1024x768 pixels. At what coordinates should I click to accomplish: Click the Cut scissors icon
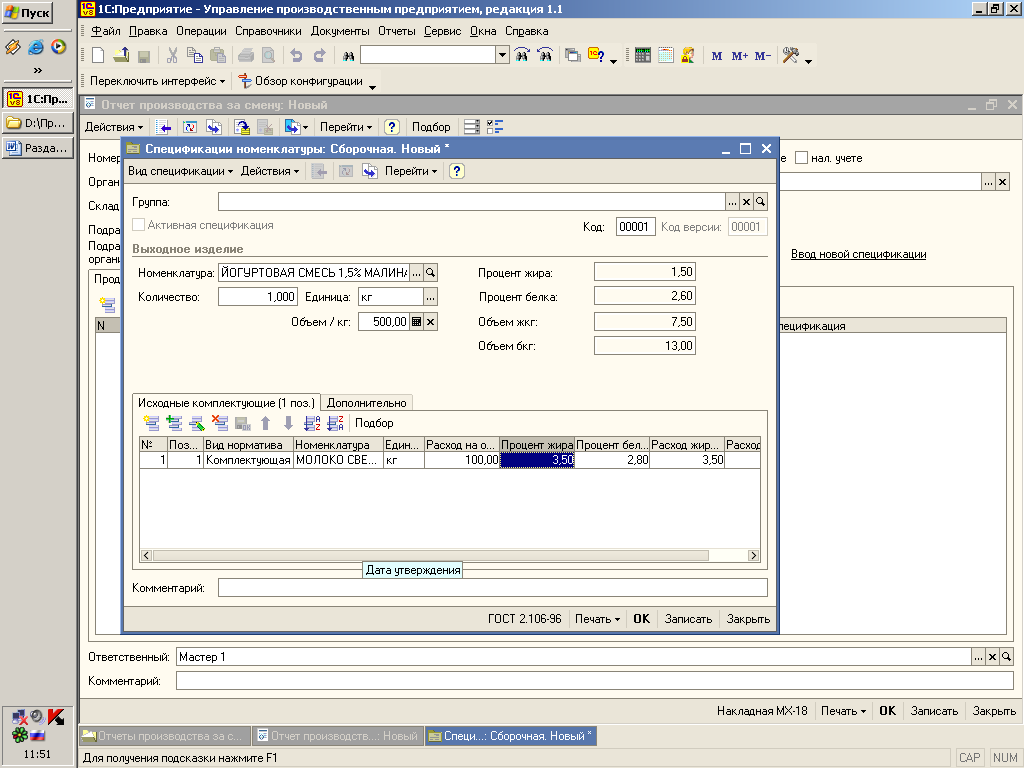[172, 56]
